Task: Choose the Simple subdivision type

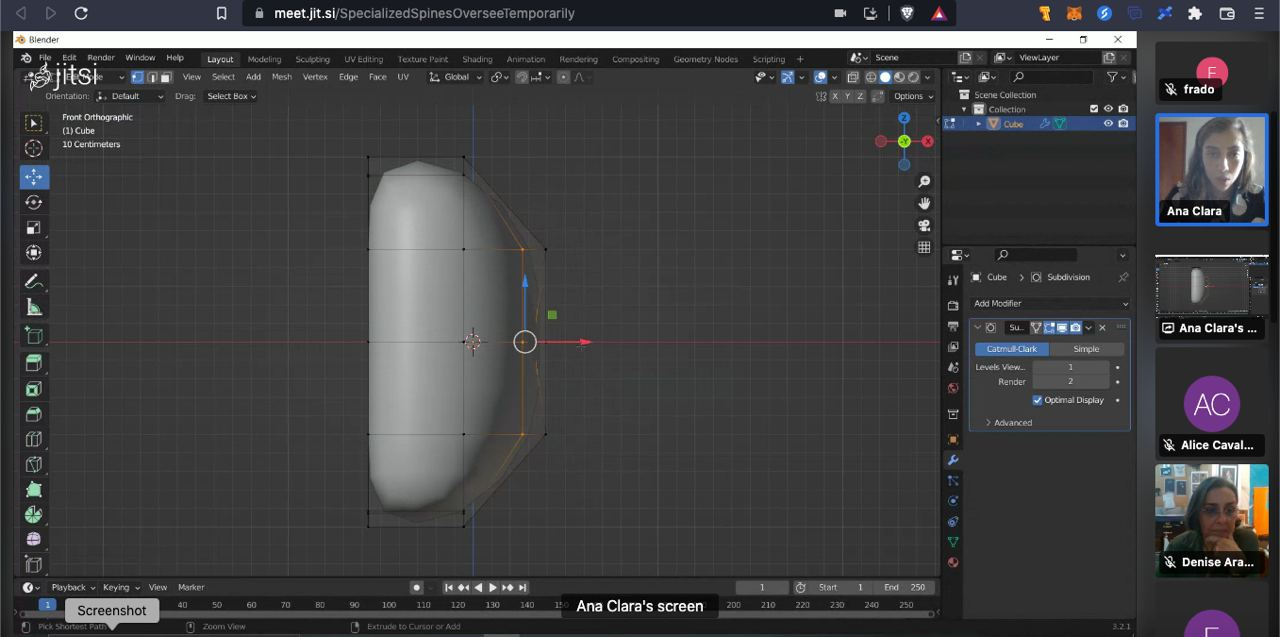Action: (1086, 349)
